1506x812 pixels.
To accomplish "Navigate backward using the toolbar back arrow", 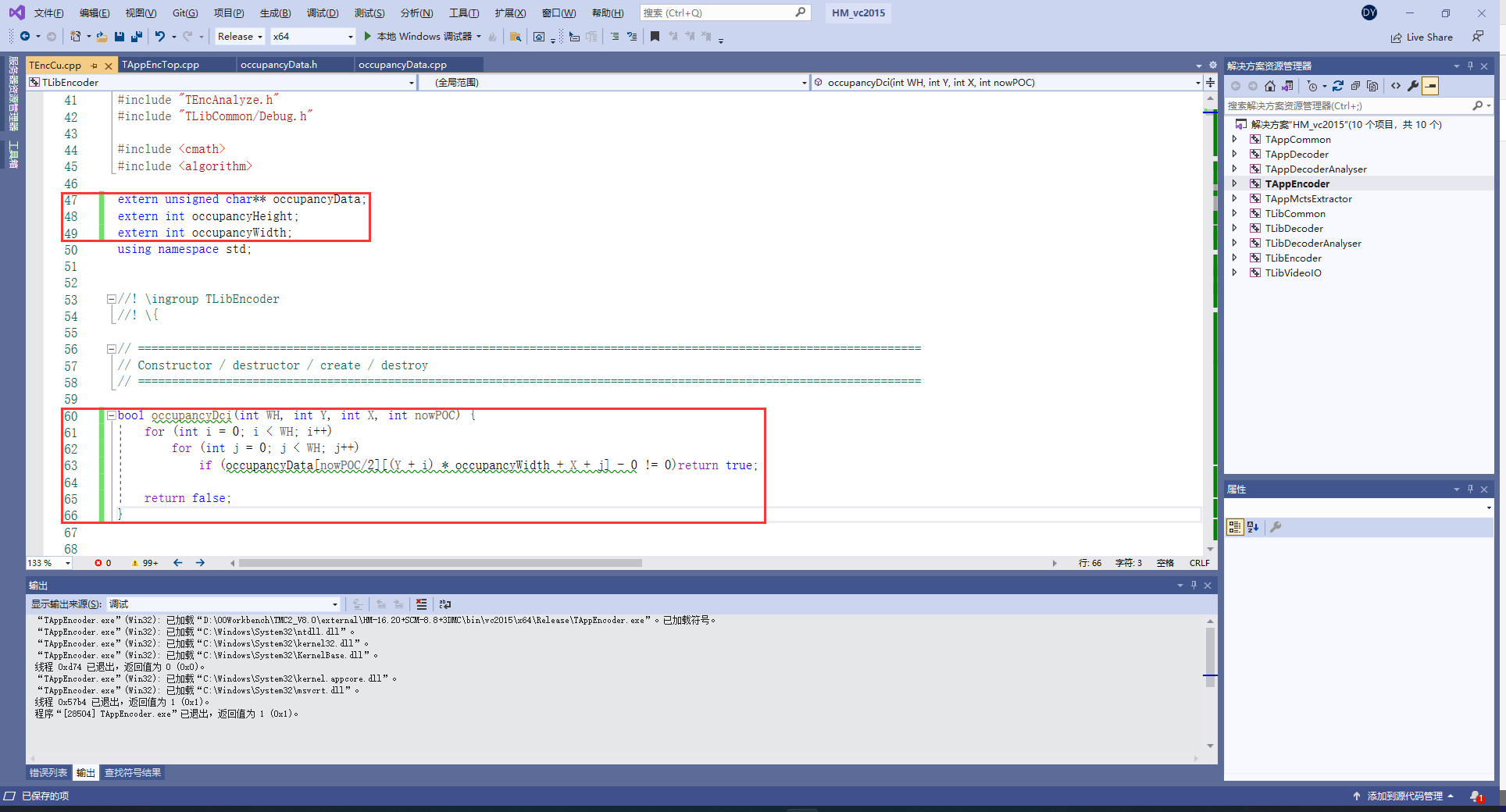I will pyautogui.click(x=25, y=36).
